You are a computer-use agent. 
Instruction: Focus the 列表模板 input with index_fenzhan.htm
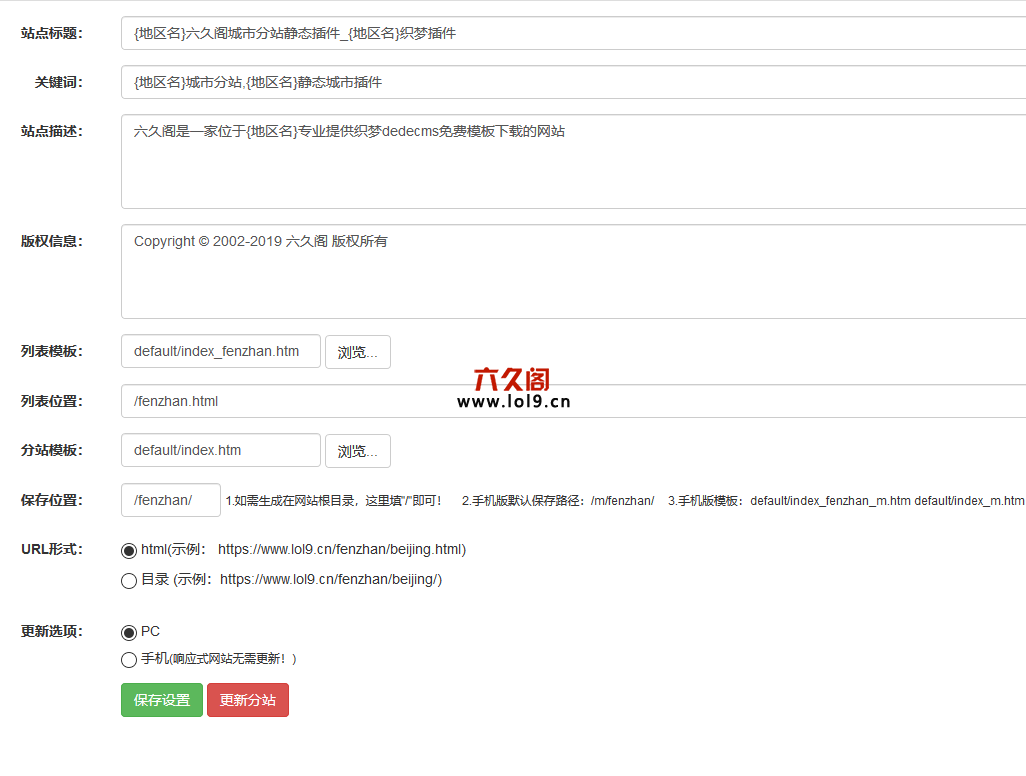(221, 351)
